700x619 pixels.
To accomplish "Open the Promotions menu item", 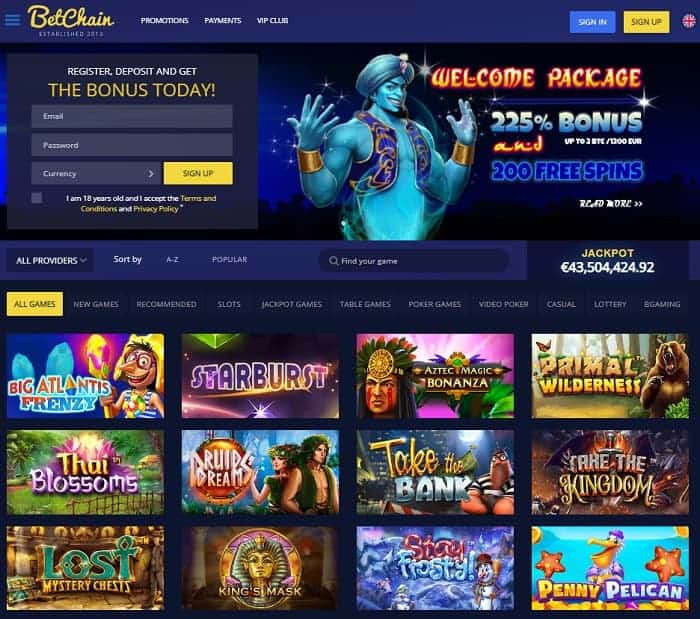I will click(x=164, y=21).
